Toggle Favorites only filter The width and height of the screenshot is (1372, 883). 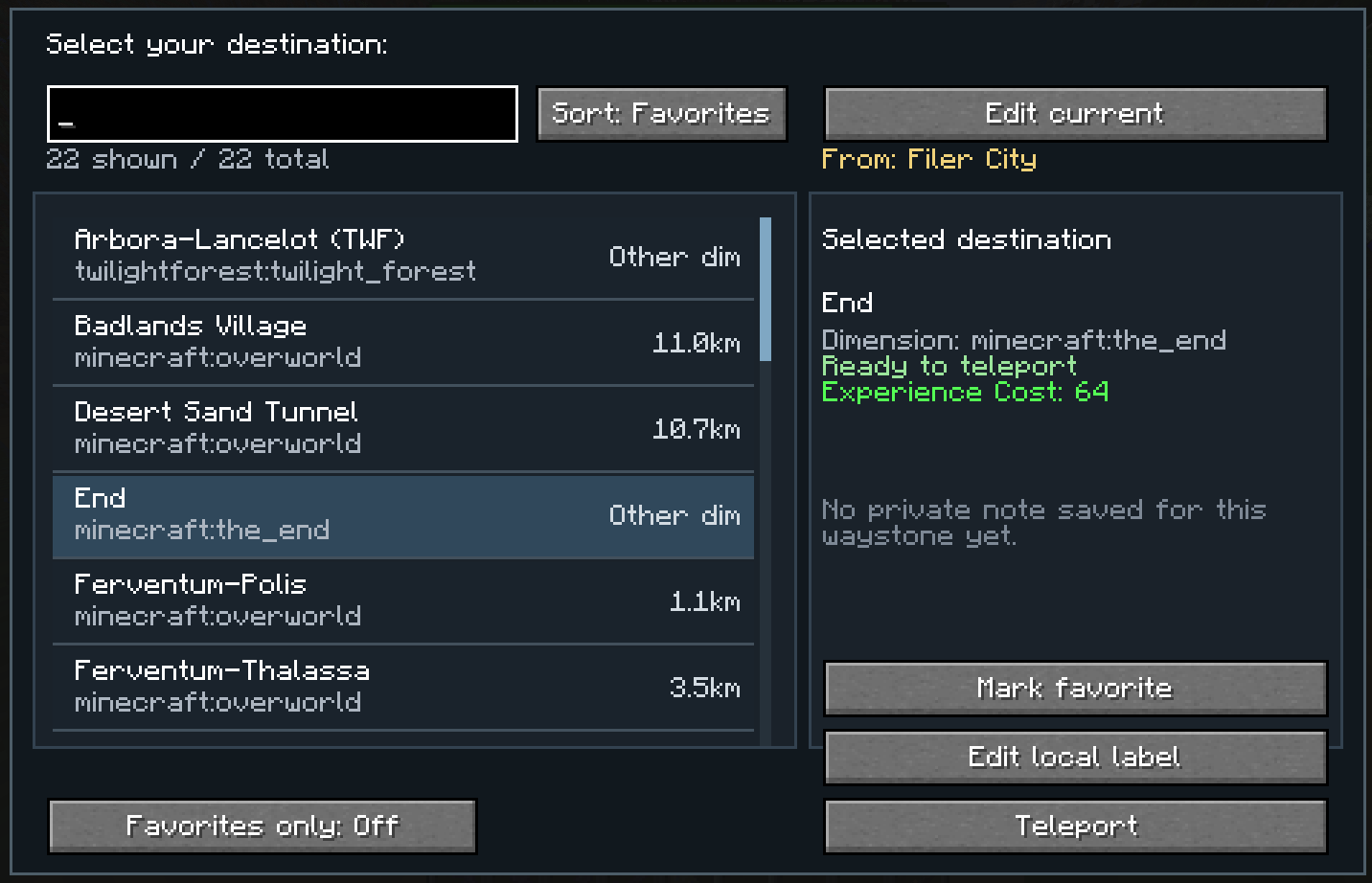click(x=262, y=826)
